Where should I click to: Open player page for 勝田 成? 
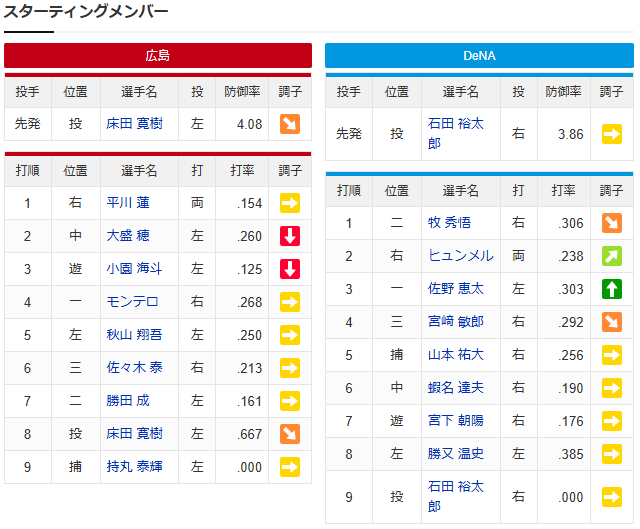click(128, 401)
